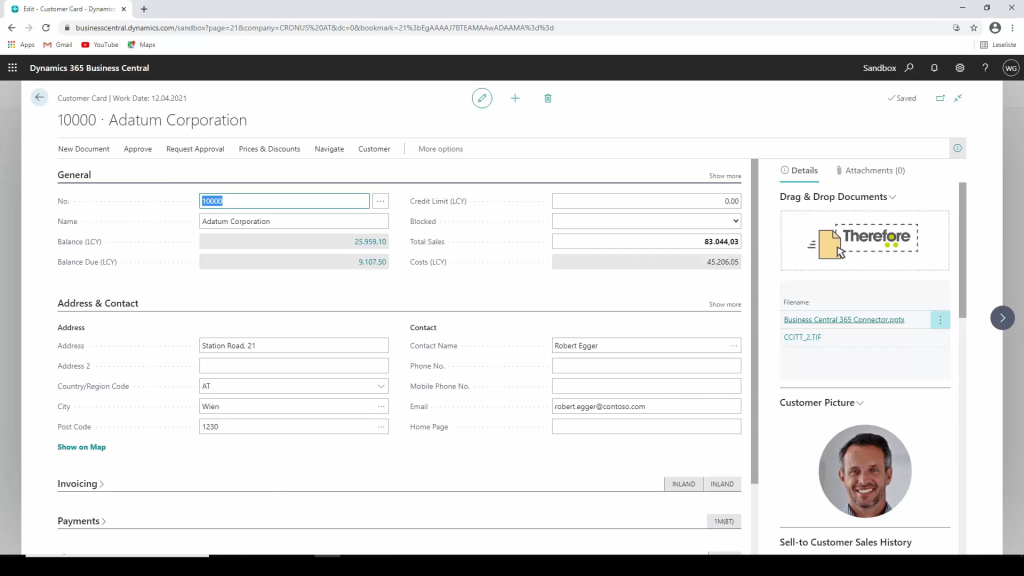Expand the Payments section
This screenshot has height=576, width=1024.
pyautogui.click(x=82, y=521)
